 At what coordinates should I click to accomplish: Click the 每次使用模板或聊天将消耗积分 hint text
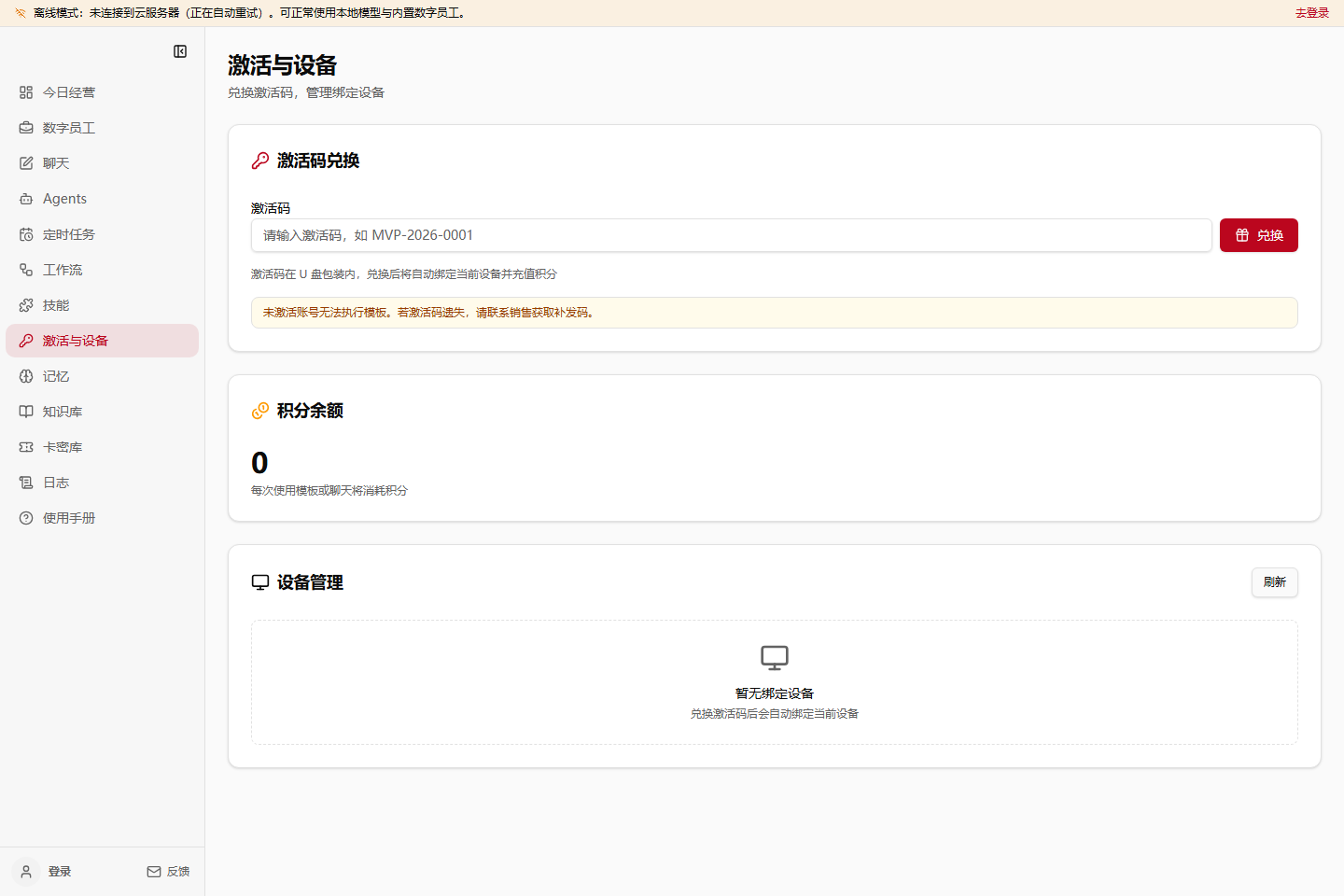pos(329,491)
